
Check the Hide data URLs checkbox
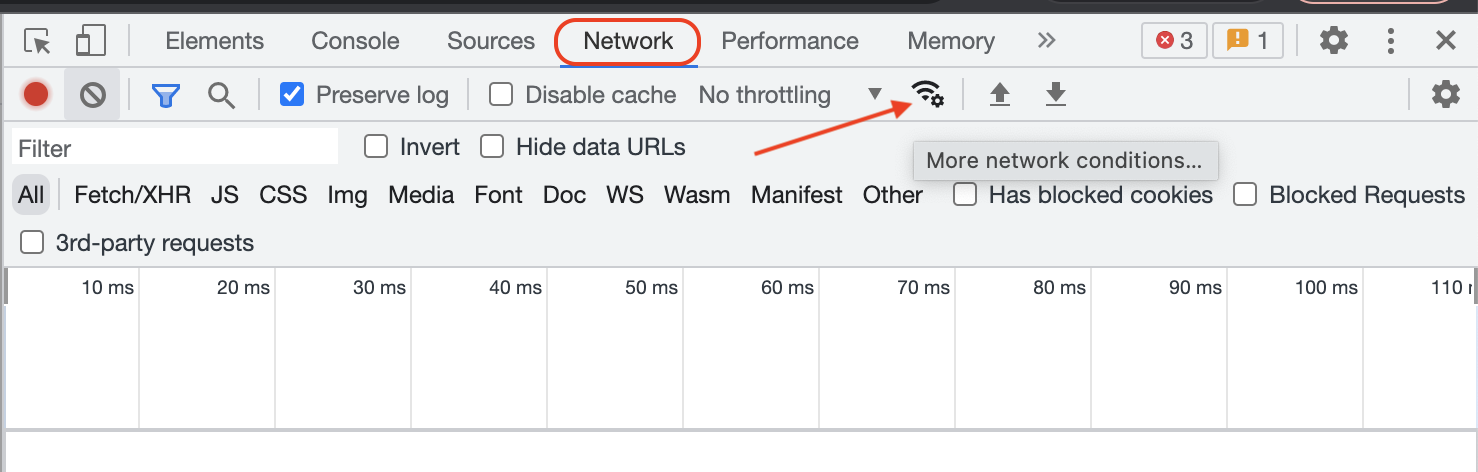pos(492,147)
